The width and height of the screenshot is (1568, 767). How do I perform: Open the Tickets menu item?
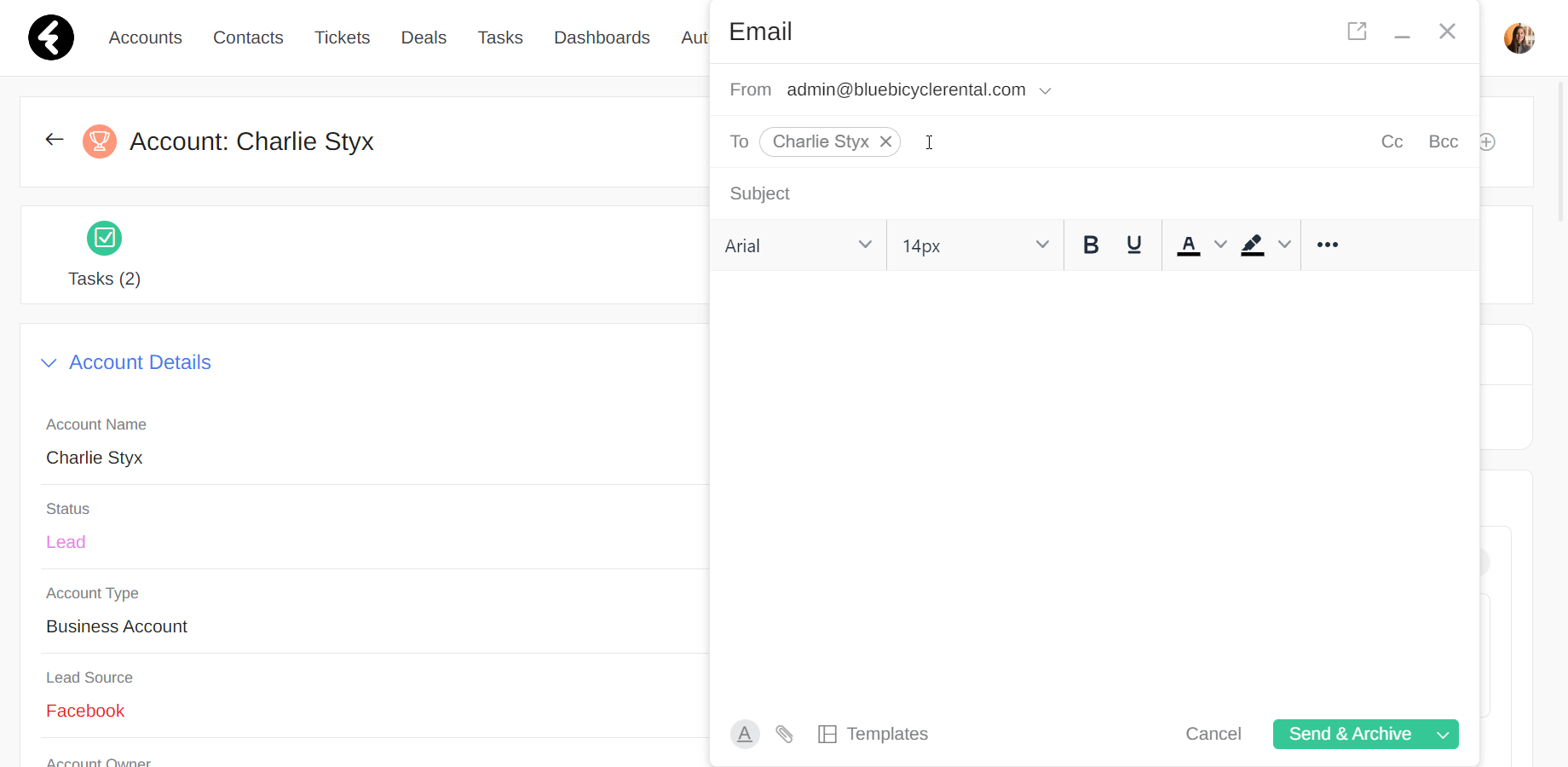tap(343, 37)
